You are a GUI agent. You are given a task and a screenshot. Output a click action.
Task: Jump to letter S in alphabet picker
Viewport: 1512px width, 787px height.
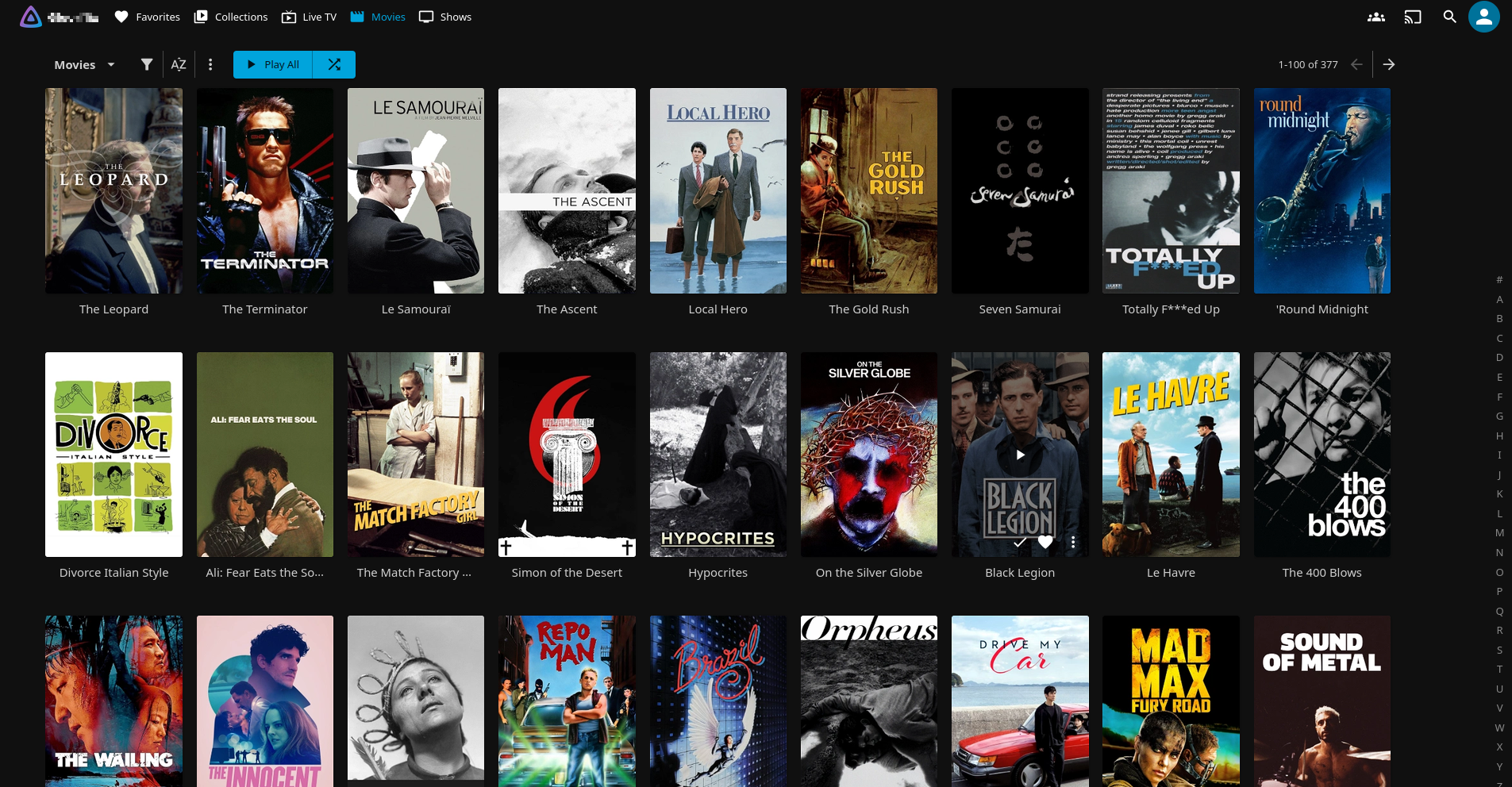[x=1499, y=650]
